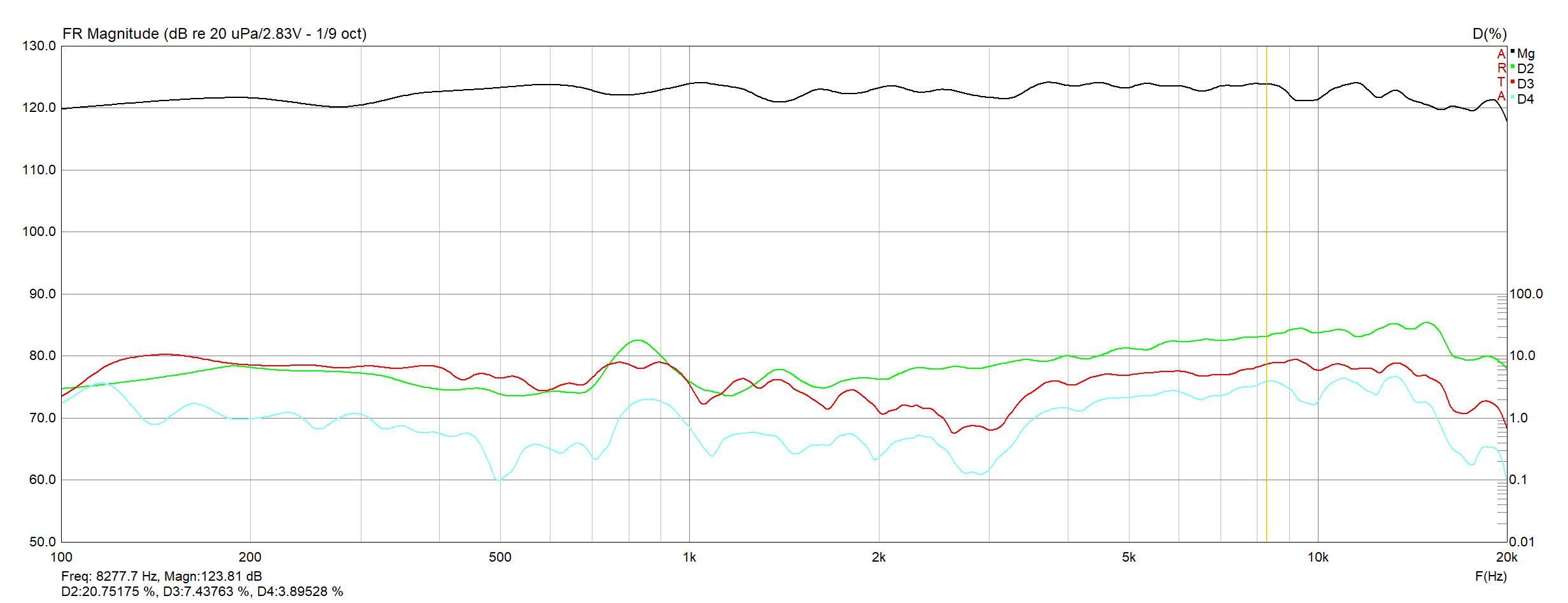This screenshot has width=1568, height=603.
Task: Select the D2 legend label
Action: (x=1526, y=69)
